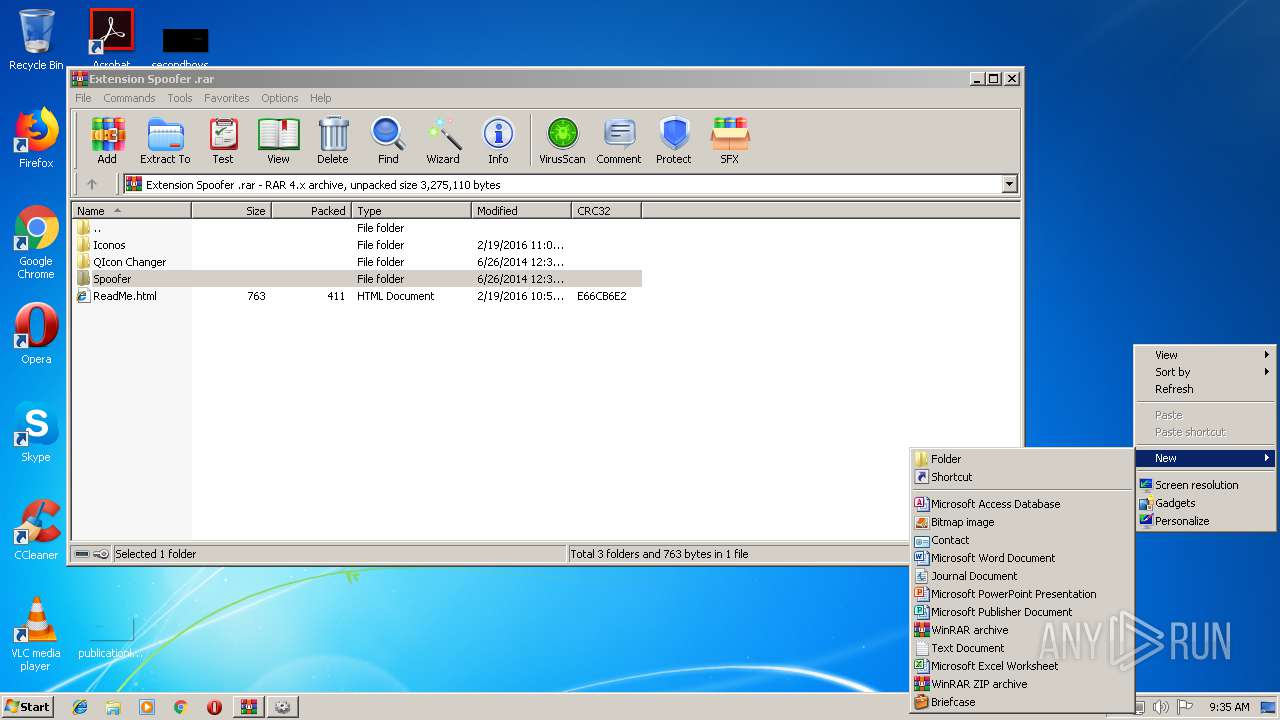Click the Add toolbar icon in WinRAR
Image resolution: width=1280 pixels, height=720 pixels.
point(107,140)
